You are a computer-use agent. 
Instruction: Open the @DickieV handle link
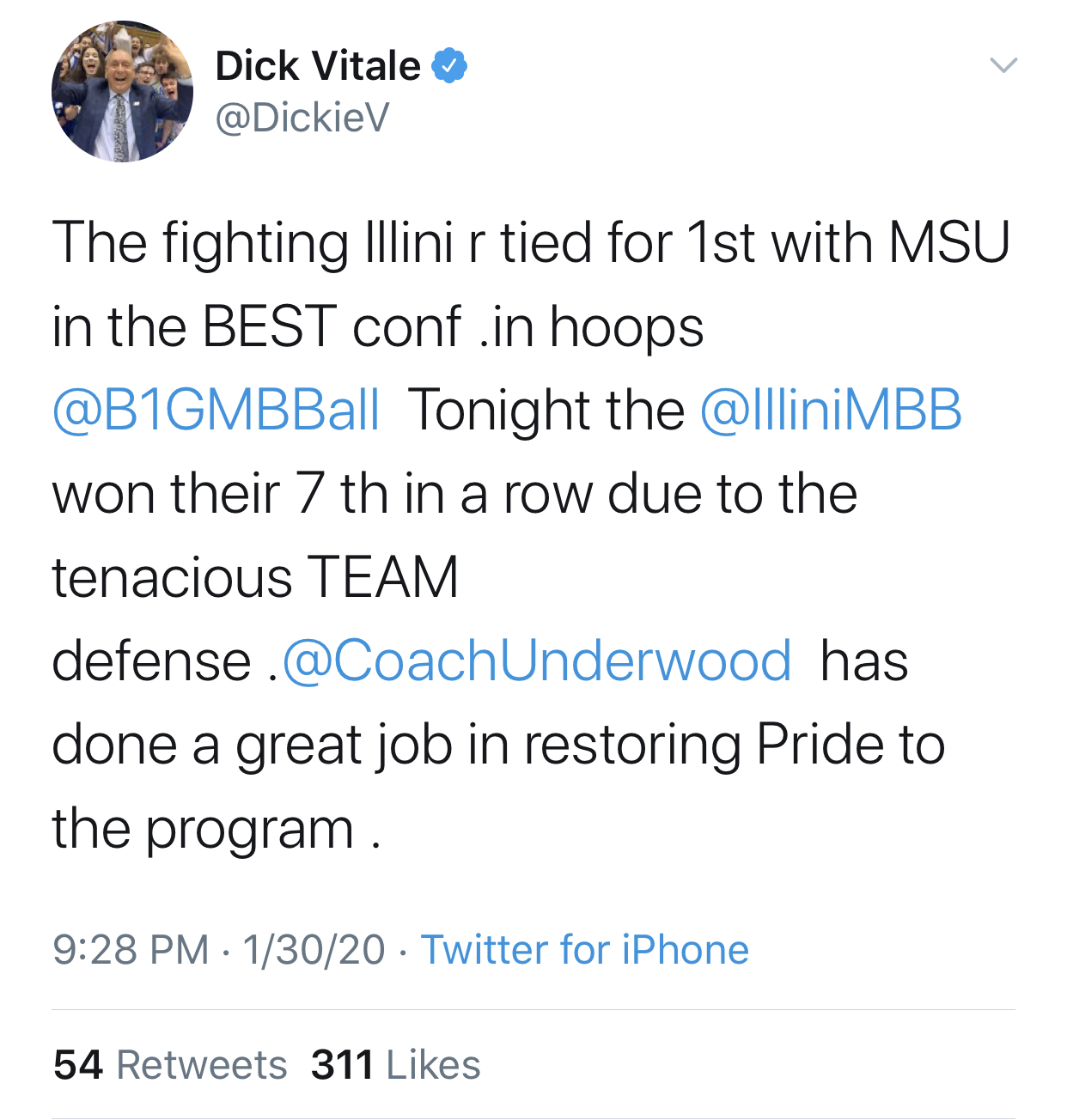[x=302, y=118]
